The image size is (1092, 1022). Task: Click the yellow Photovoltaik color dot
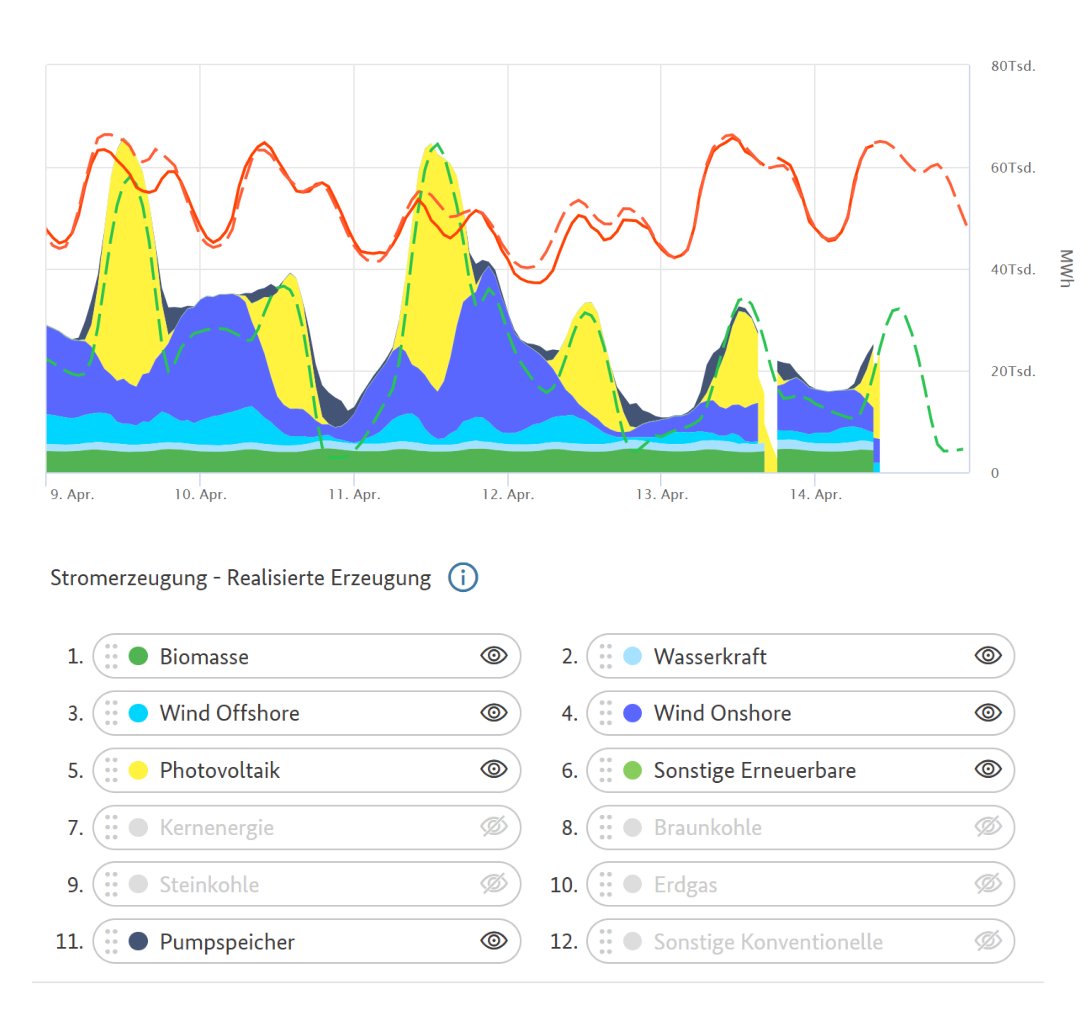point(139,771)
